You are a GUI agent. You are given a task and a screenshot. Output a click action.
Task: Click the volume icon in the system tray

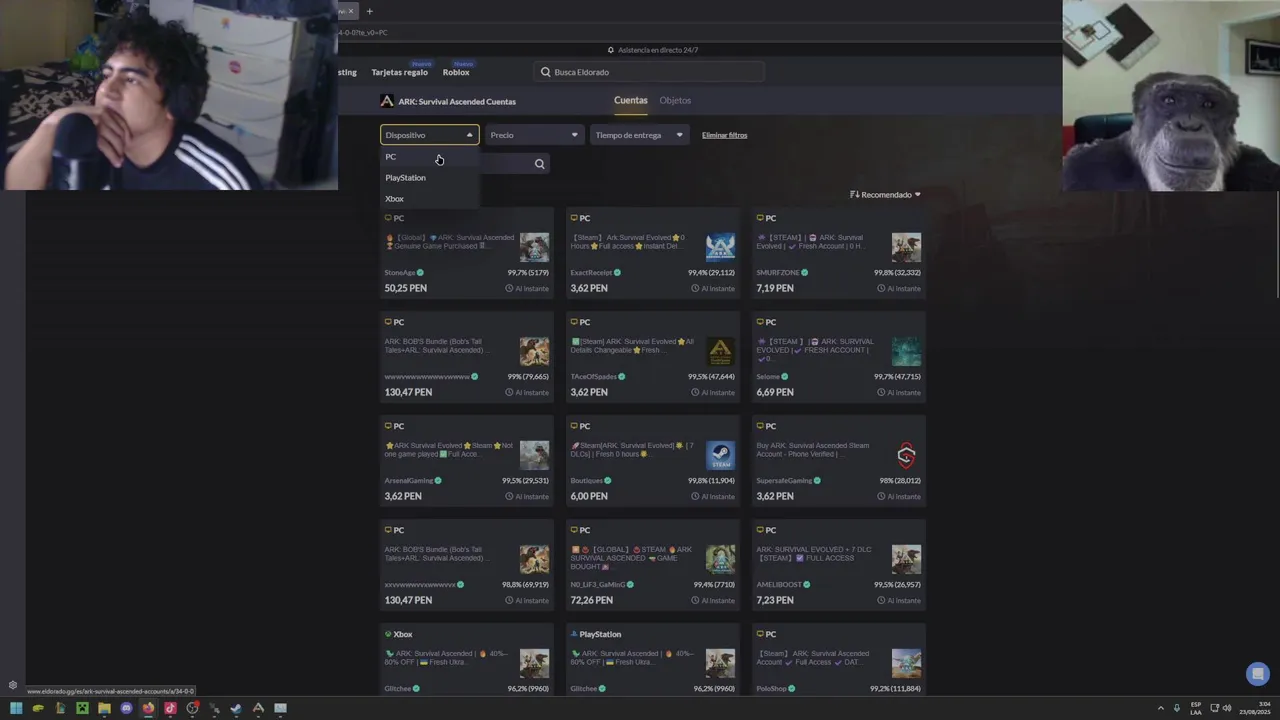click(1227, 708)
